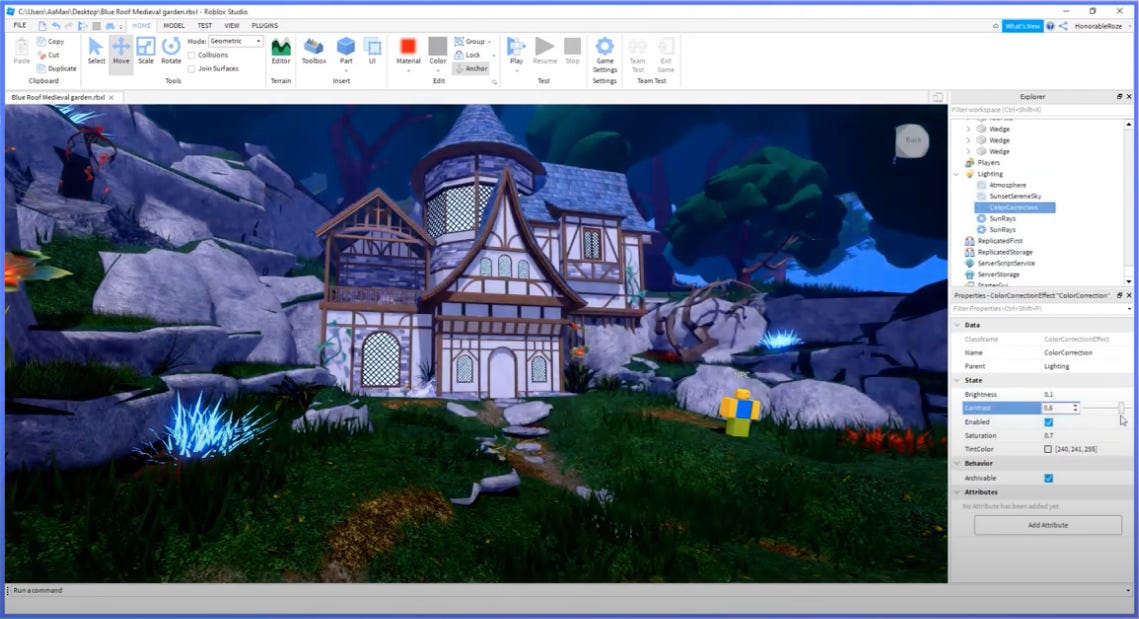1139x619 pixels.
Task: Open the Color dropdown arrow
Action: pyautogui.click(x=438, y=70)
